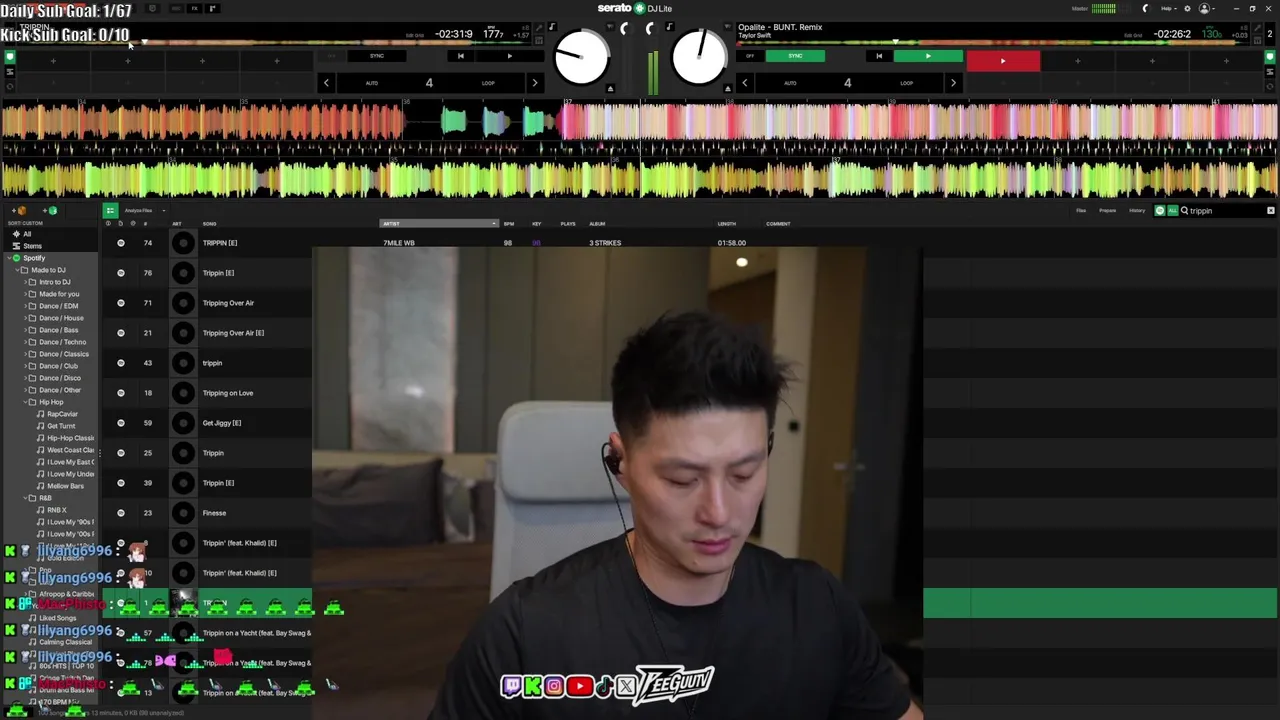Select the right deck cue pad mode icon
The width and height of the screenshot is (1280, 720).
click(x=1270, y=57)
